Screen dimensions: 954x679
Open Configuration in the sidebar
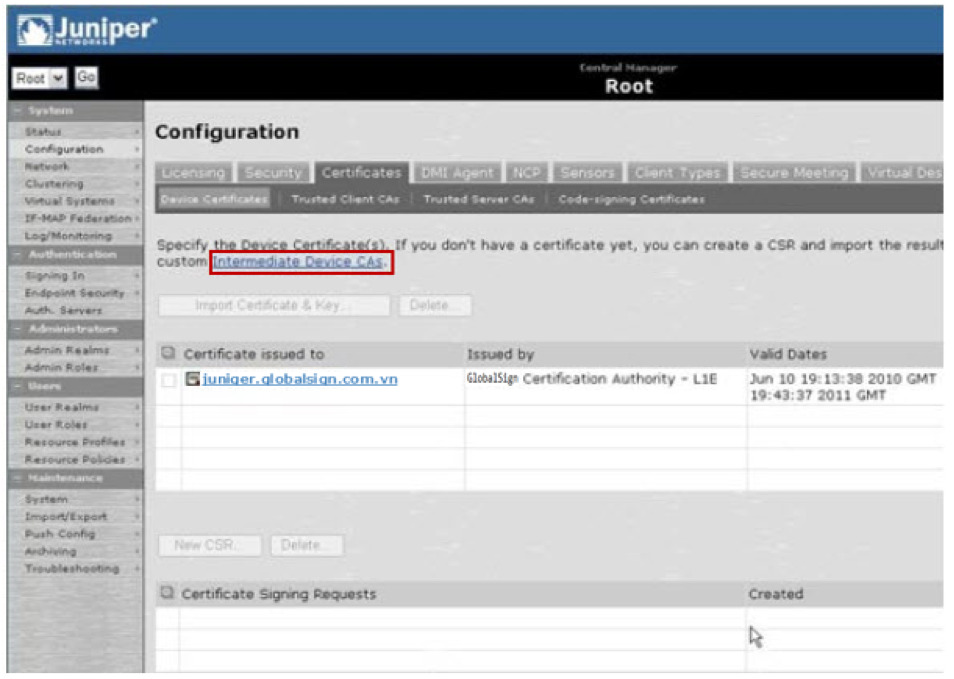coord(64,149)
